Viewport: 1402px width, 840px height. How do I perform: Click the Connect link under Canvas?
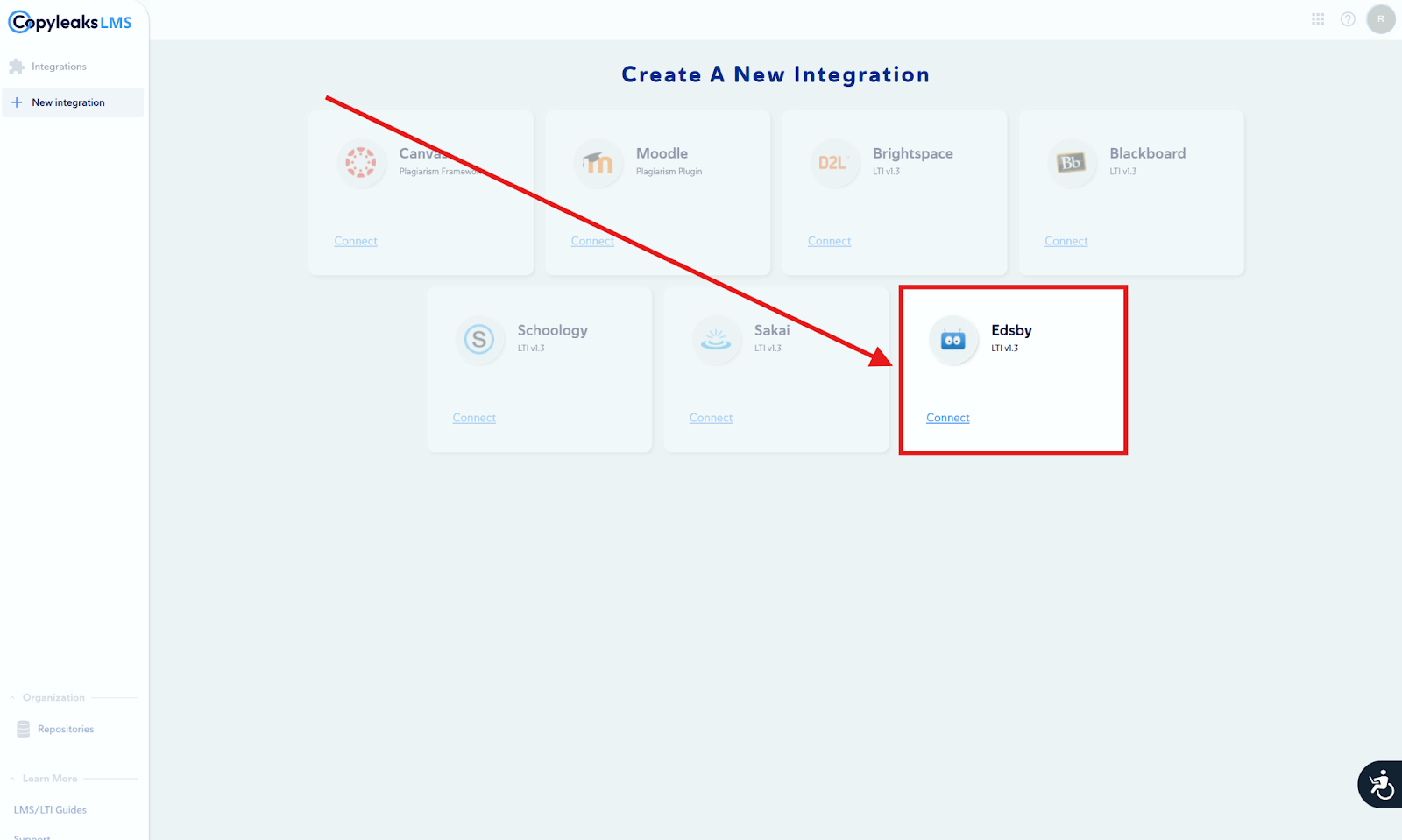coord(356,241)
